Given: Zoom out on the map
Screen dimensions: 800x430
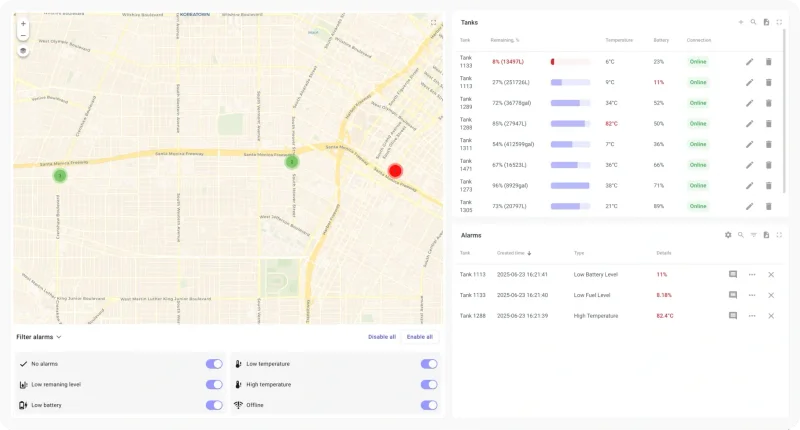Looking at the screenshot, I should pos(23,36).
